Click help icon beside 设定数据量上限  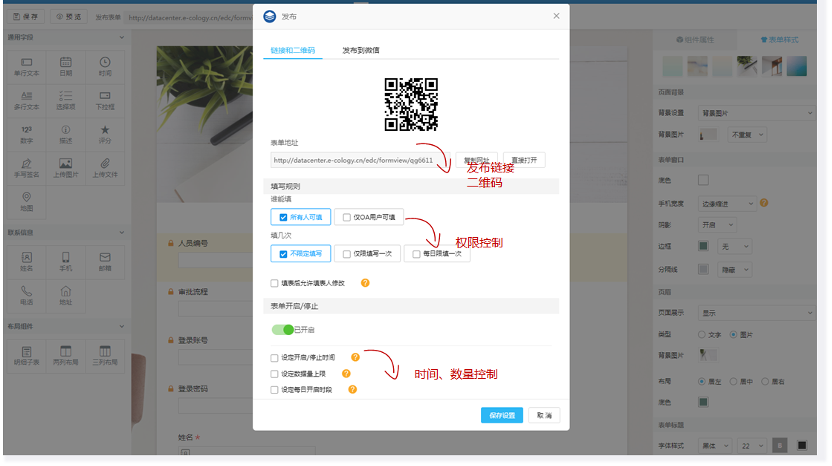tap(346, 374)
